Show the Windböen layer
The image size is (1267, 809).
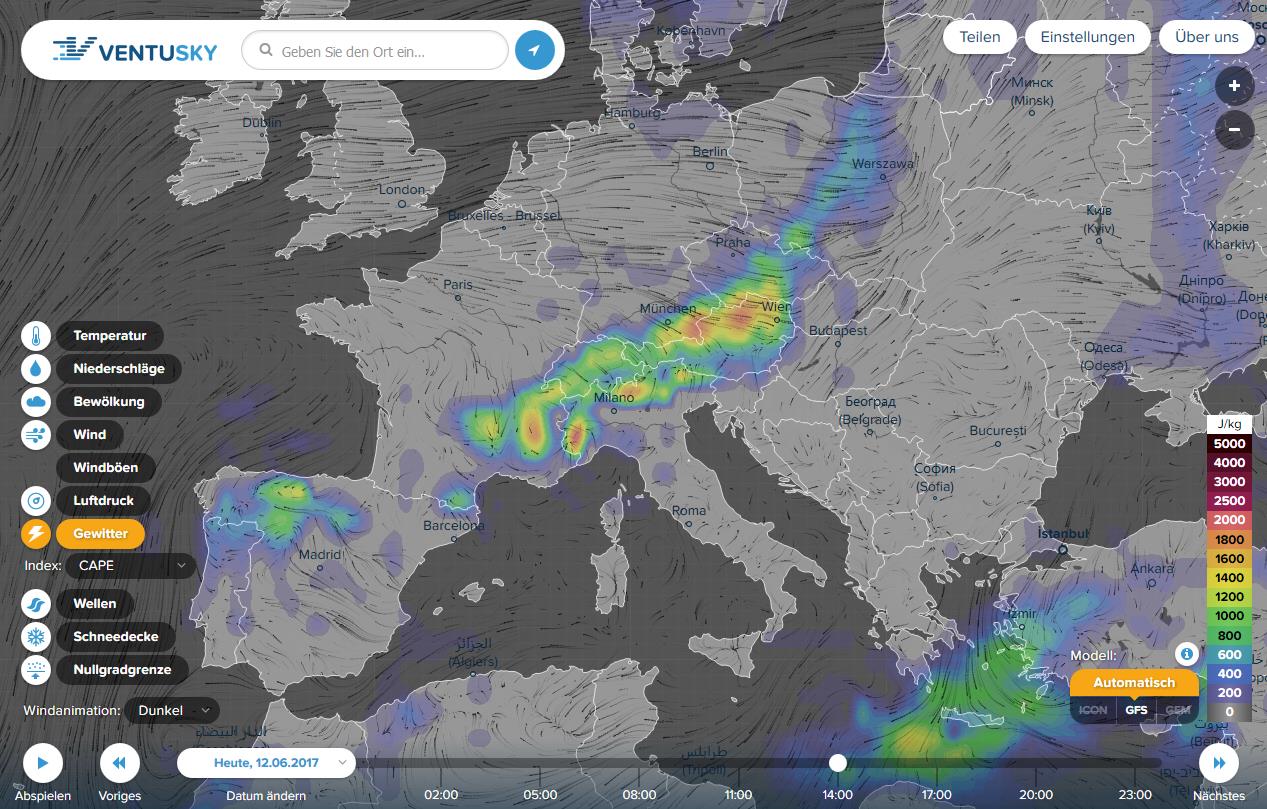pos(106,468)
